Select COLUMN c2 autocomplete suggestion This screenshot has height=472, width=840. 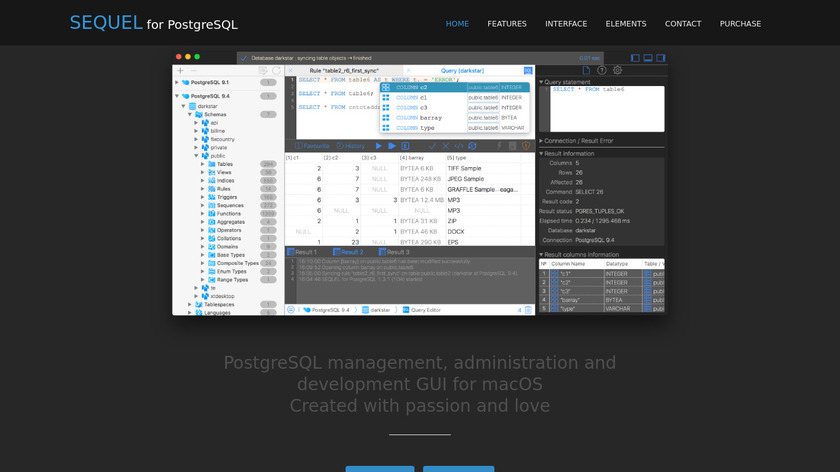(455, 87)
